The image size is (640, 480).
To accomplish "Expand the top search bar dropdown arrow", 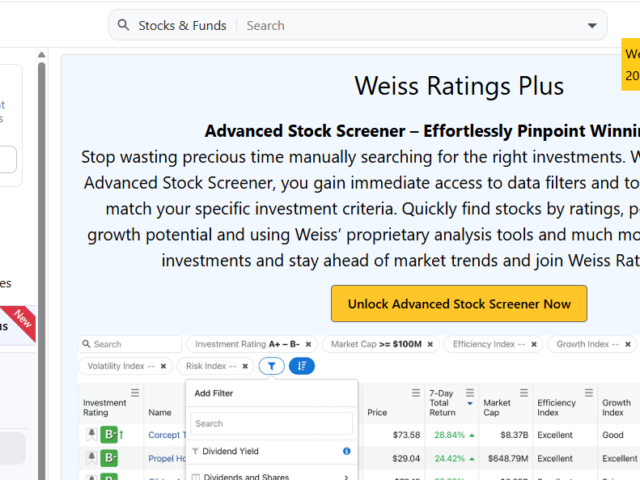I will (x=592, y=26).
